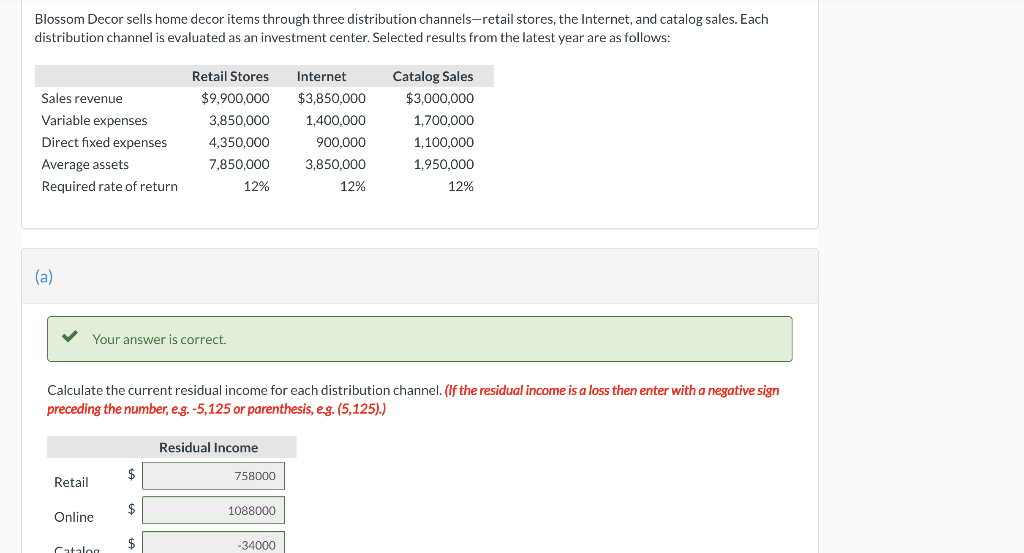The width and height of the screenshot is (1024, 553).
Task: Click Retail Stores sales revenue $9,900,000
Action: tap(235, 99)
